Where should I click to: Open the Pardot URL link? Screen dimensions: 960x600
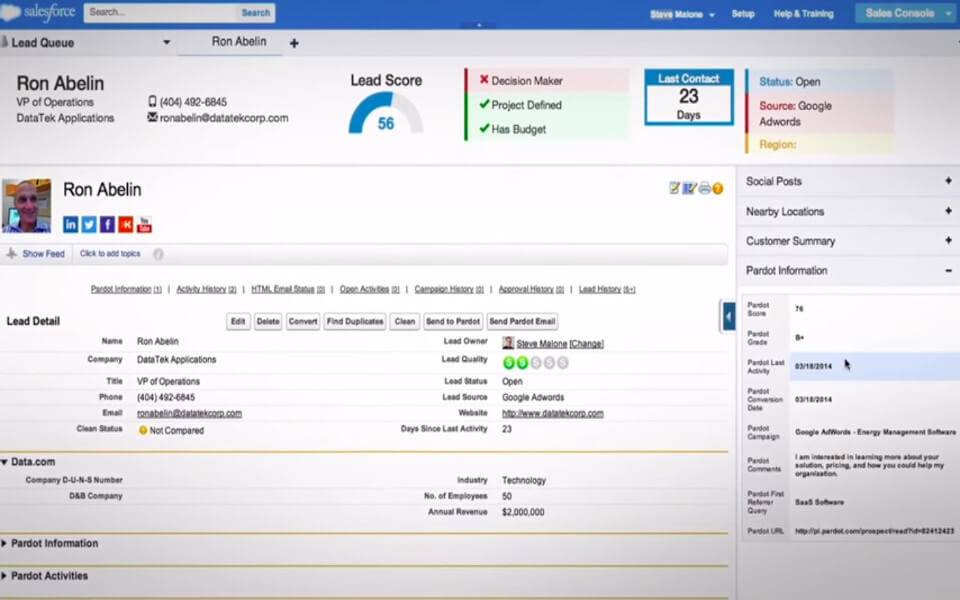tap(874, 531)
